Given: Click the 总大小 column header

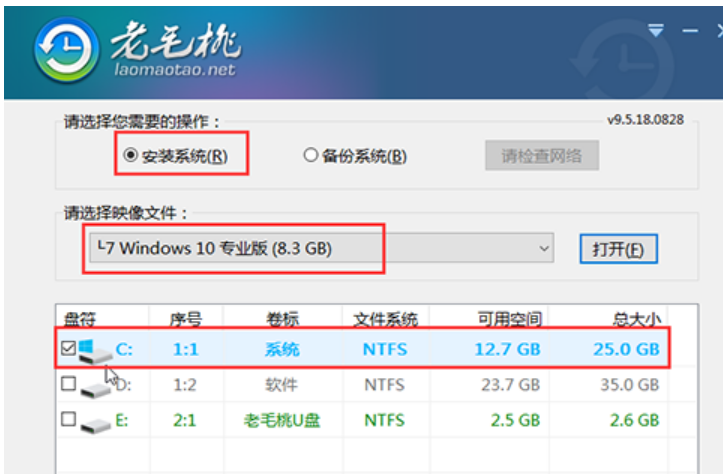Looking at the screenshot, I should 637,319.
